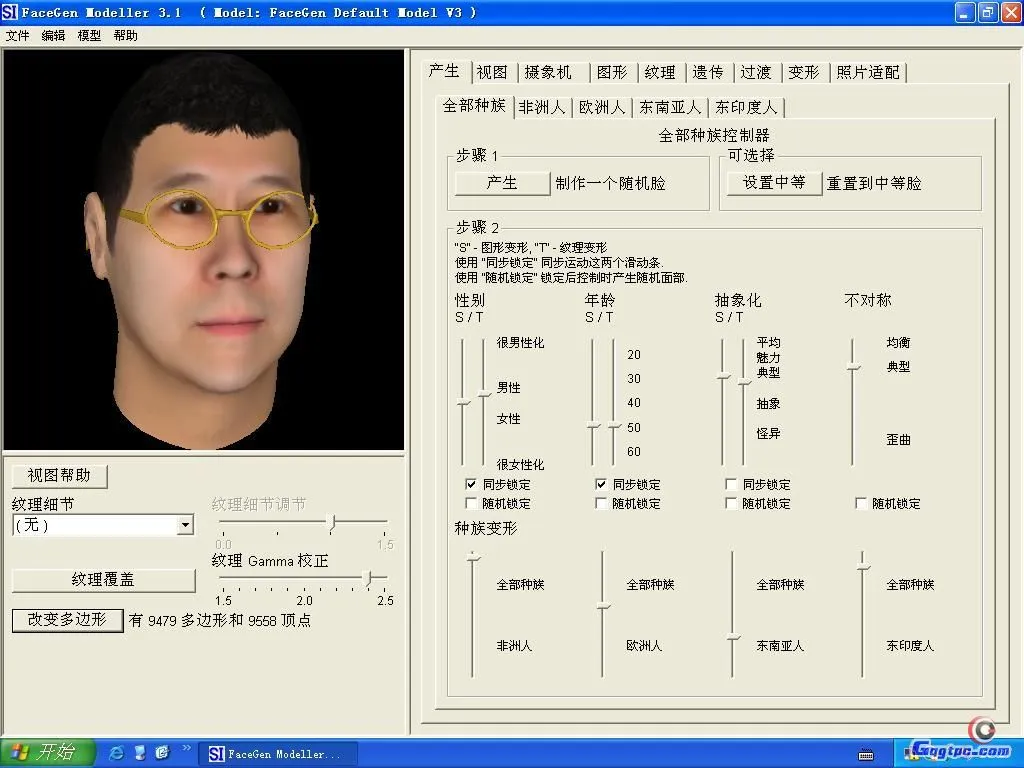This screenshot has height=768, width=1024.
Task: Open the 纹理细节 dropdown list
Action: coord(185,525)
